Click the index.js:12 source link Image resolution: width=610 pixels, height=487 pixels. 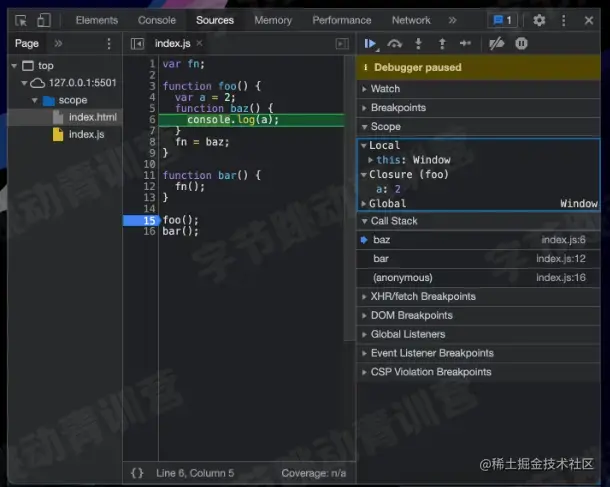pos(561,259)
